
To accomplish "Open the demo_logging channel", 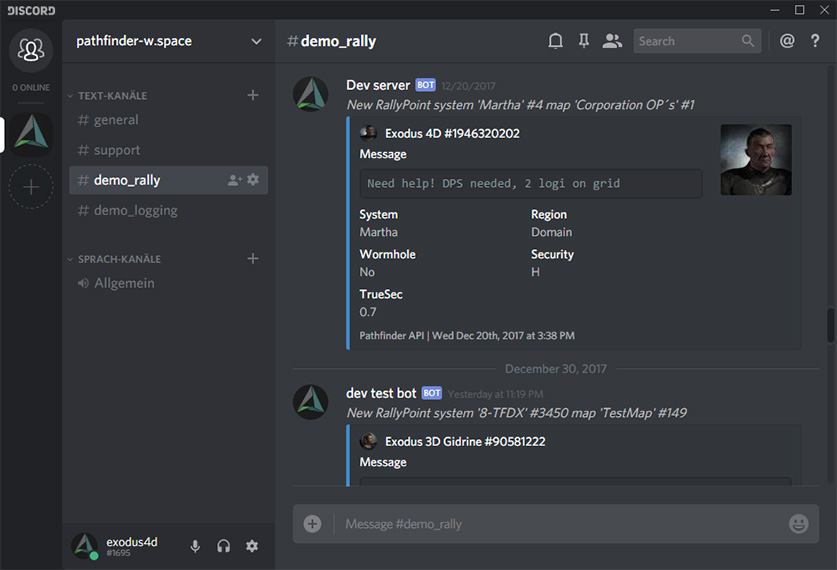I will pos(135,210).
